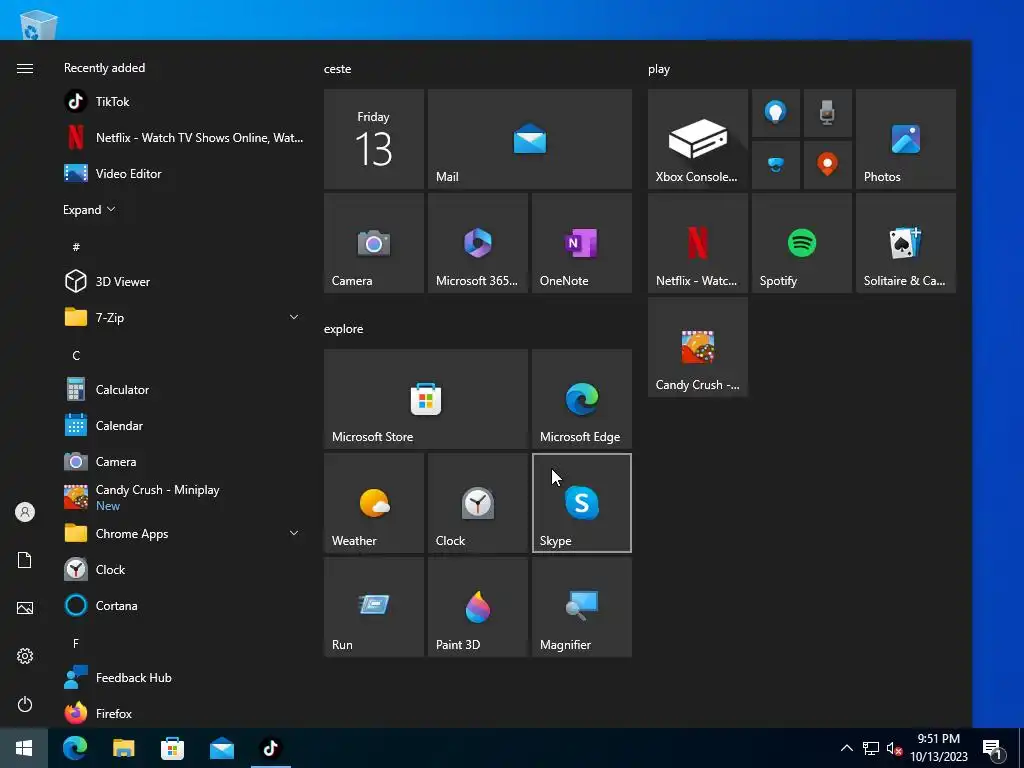Expand the Chrome Apps folder
The image size is (1024, 768).
[183, 534]
